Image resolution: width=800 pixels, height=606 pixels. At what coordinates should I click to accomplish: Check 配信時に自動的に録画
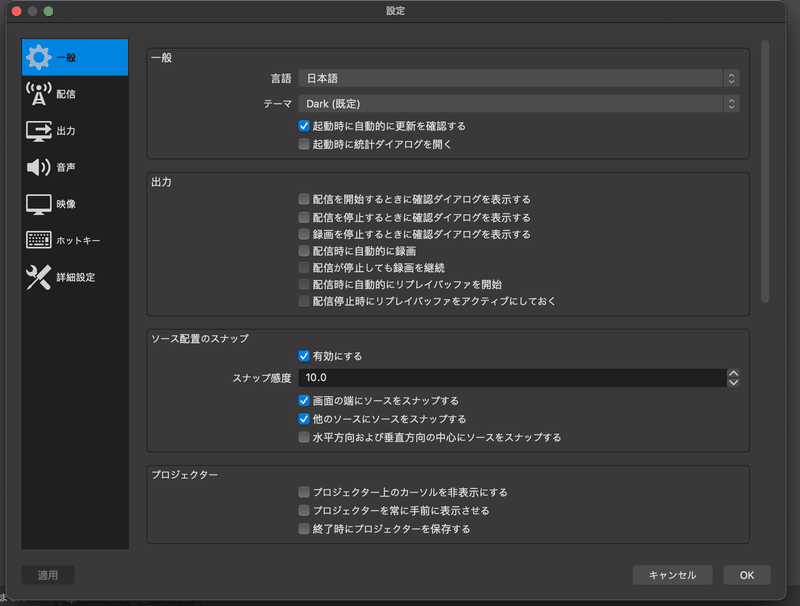point(304,250)
